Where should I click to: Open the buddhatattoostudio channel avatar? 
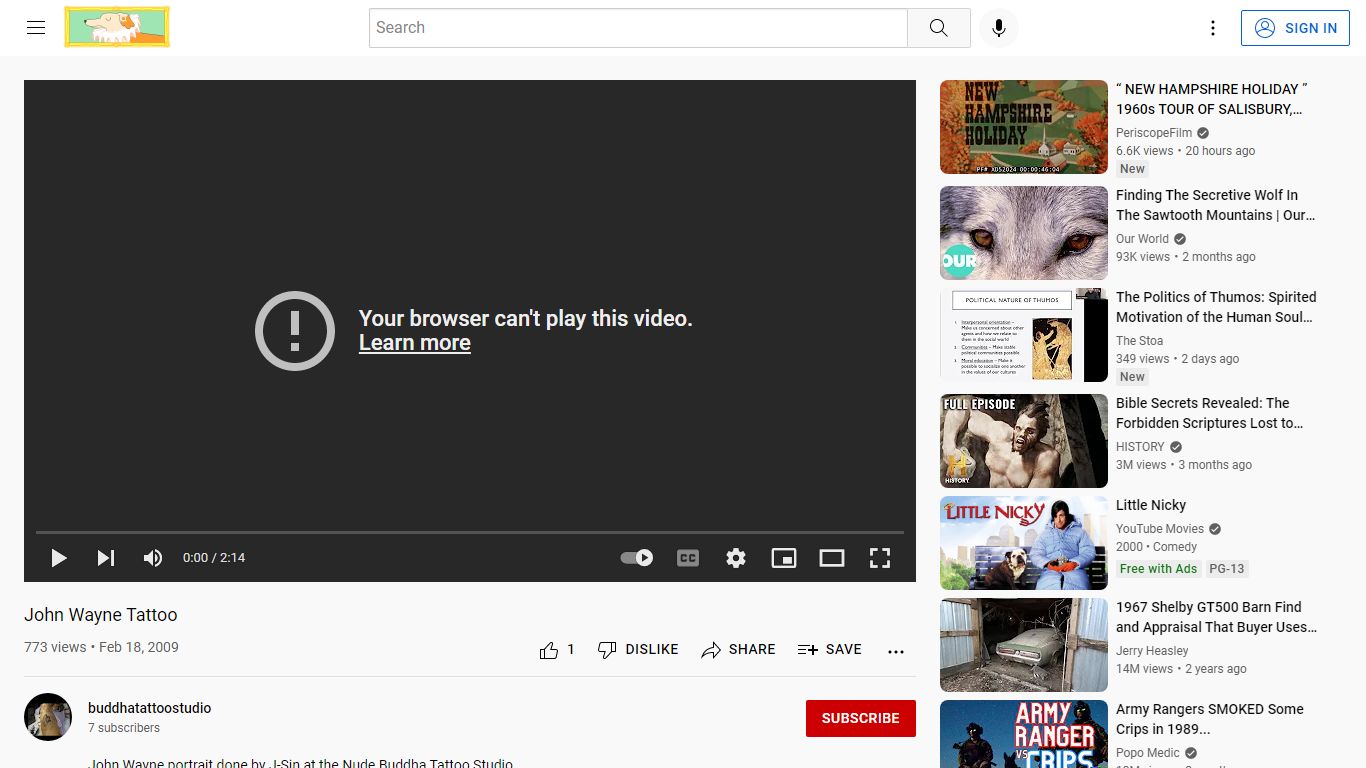48,717
